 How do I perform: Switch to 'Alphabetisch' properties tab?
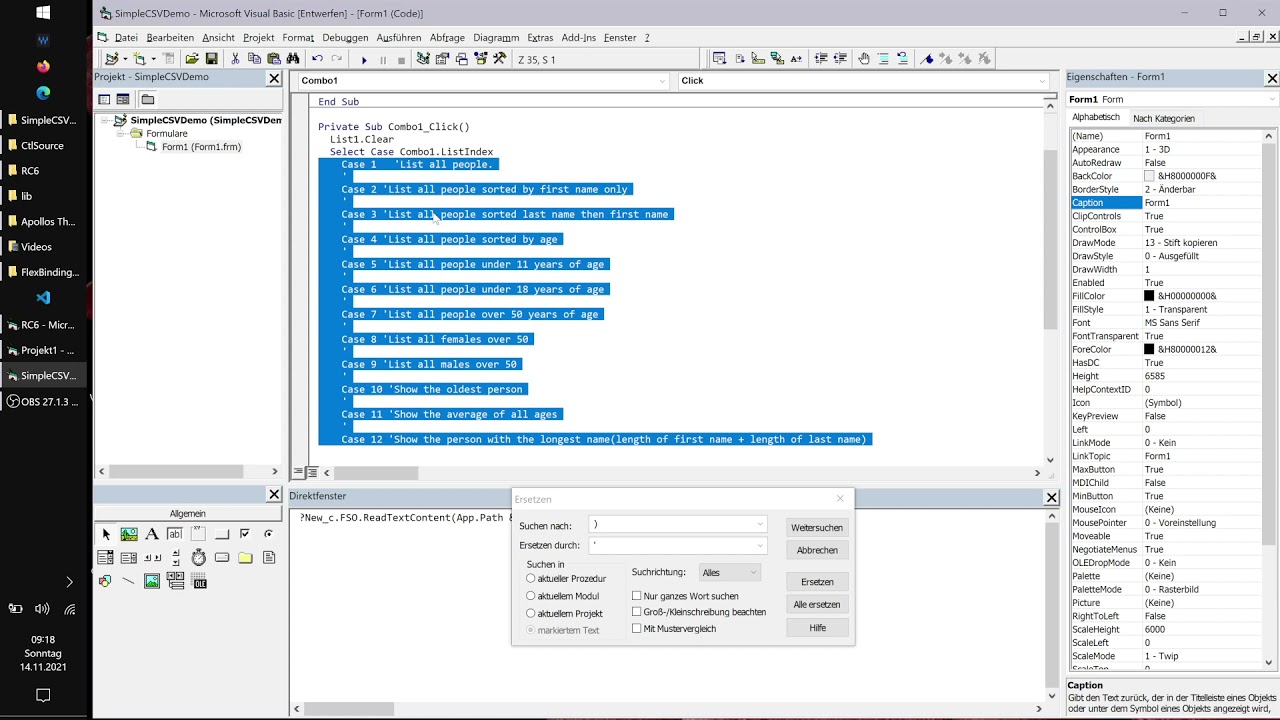point(1096,117)
